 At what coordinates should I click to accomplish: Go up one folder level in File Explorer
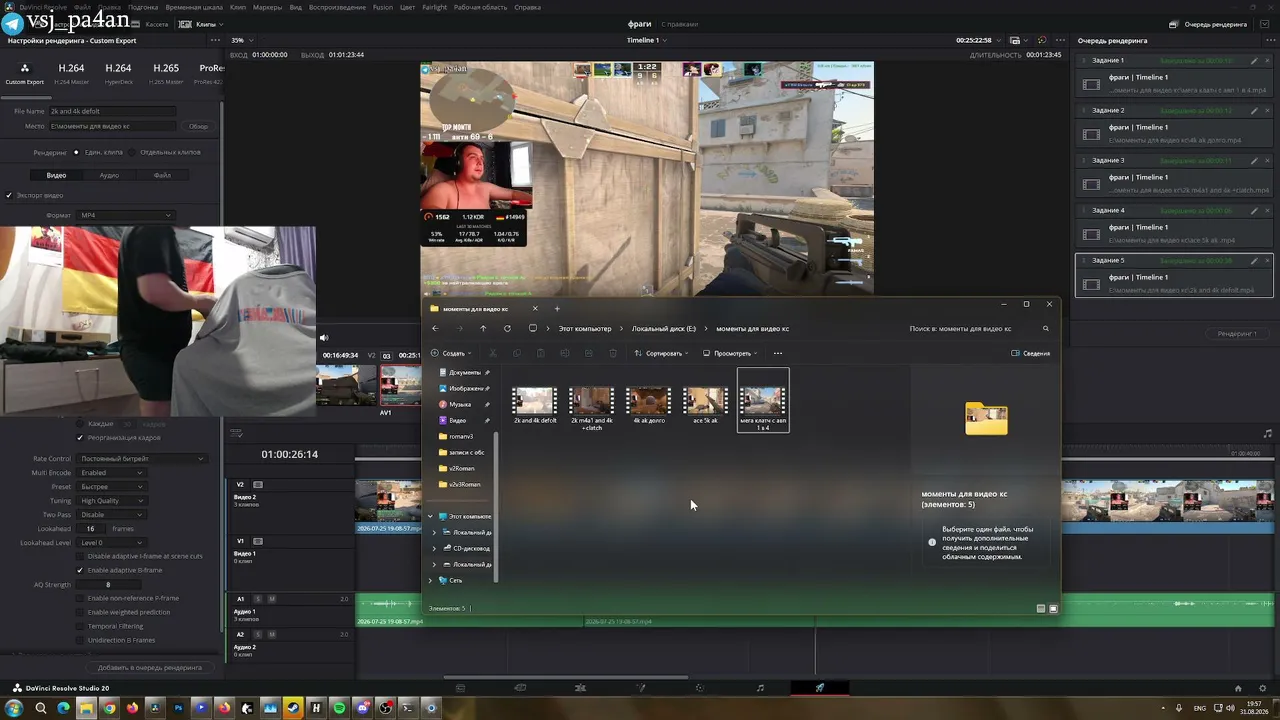coord(483,328)
